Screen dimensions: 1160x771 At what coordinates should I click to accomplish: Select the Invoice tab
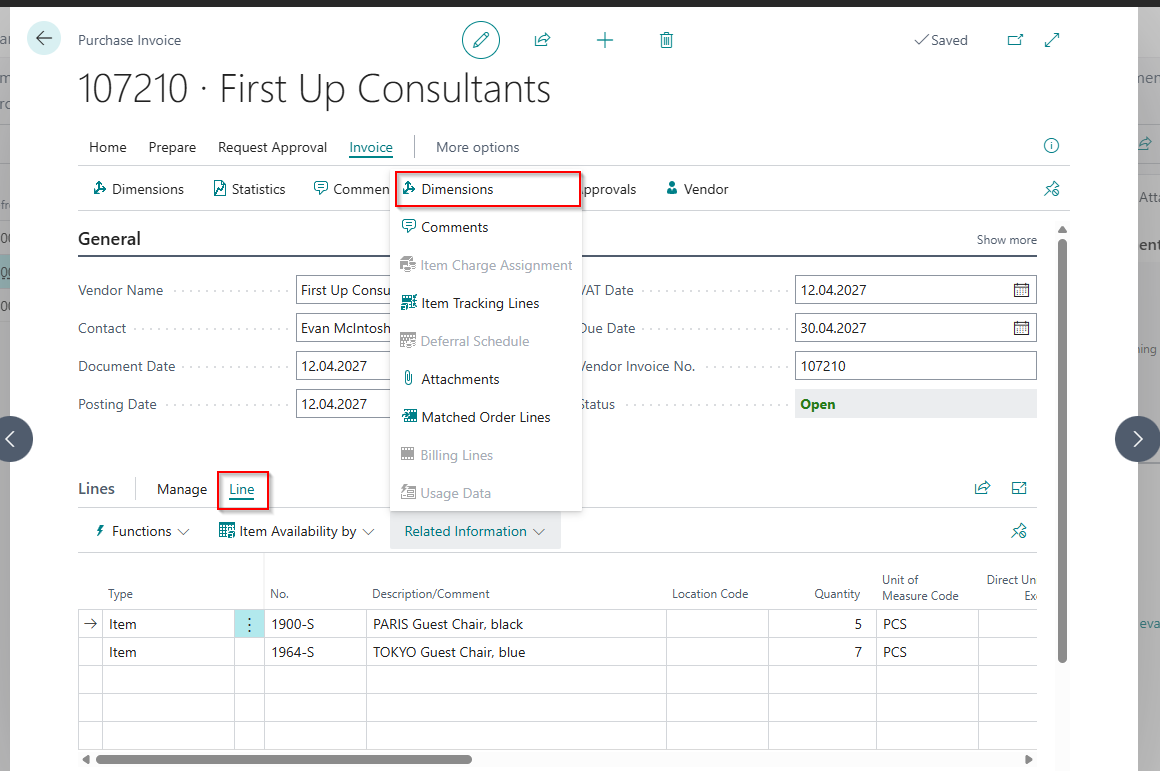(371, 147)
